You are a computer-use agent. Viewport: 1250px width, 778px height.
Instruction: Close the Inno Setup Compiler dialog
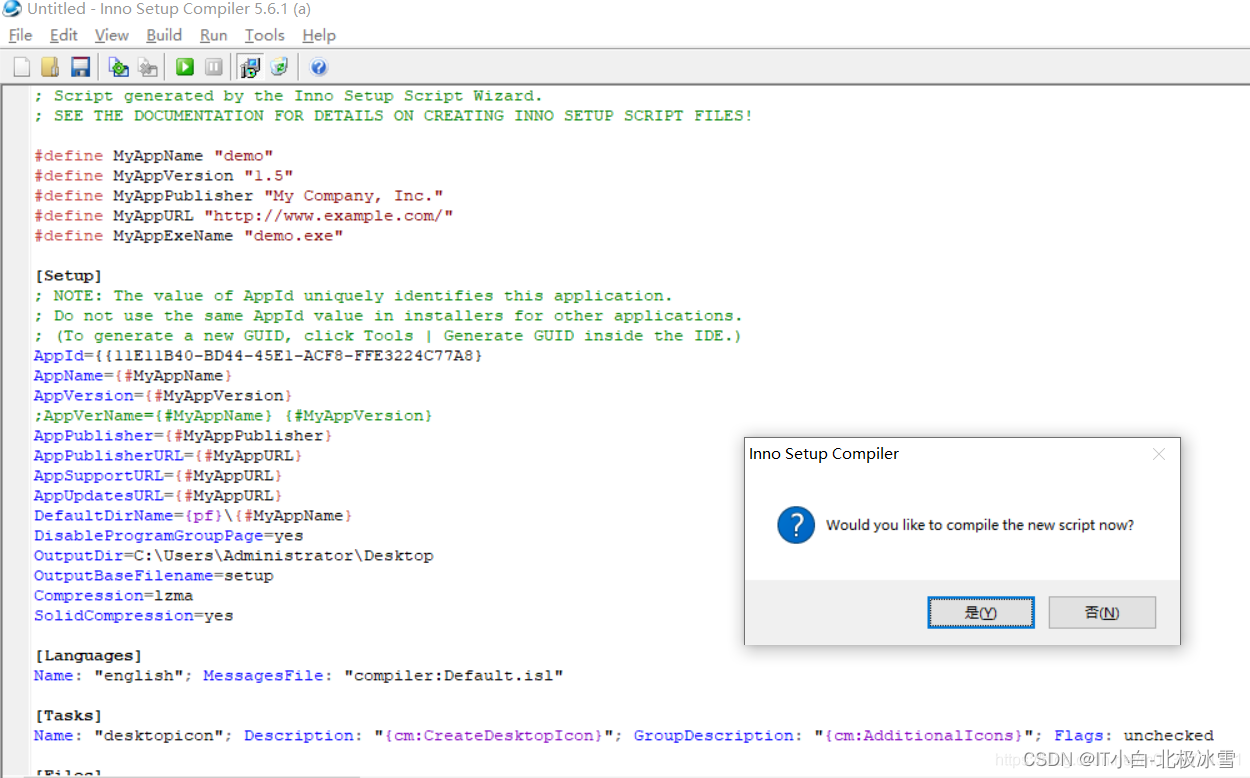(x=1159, y=454)
